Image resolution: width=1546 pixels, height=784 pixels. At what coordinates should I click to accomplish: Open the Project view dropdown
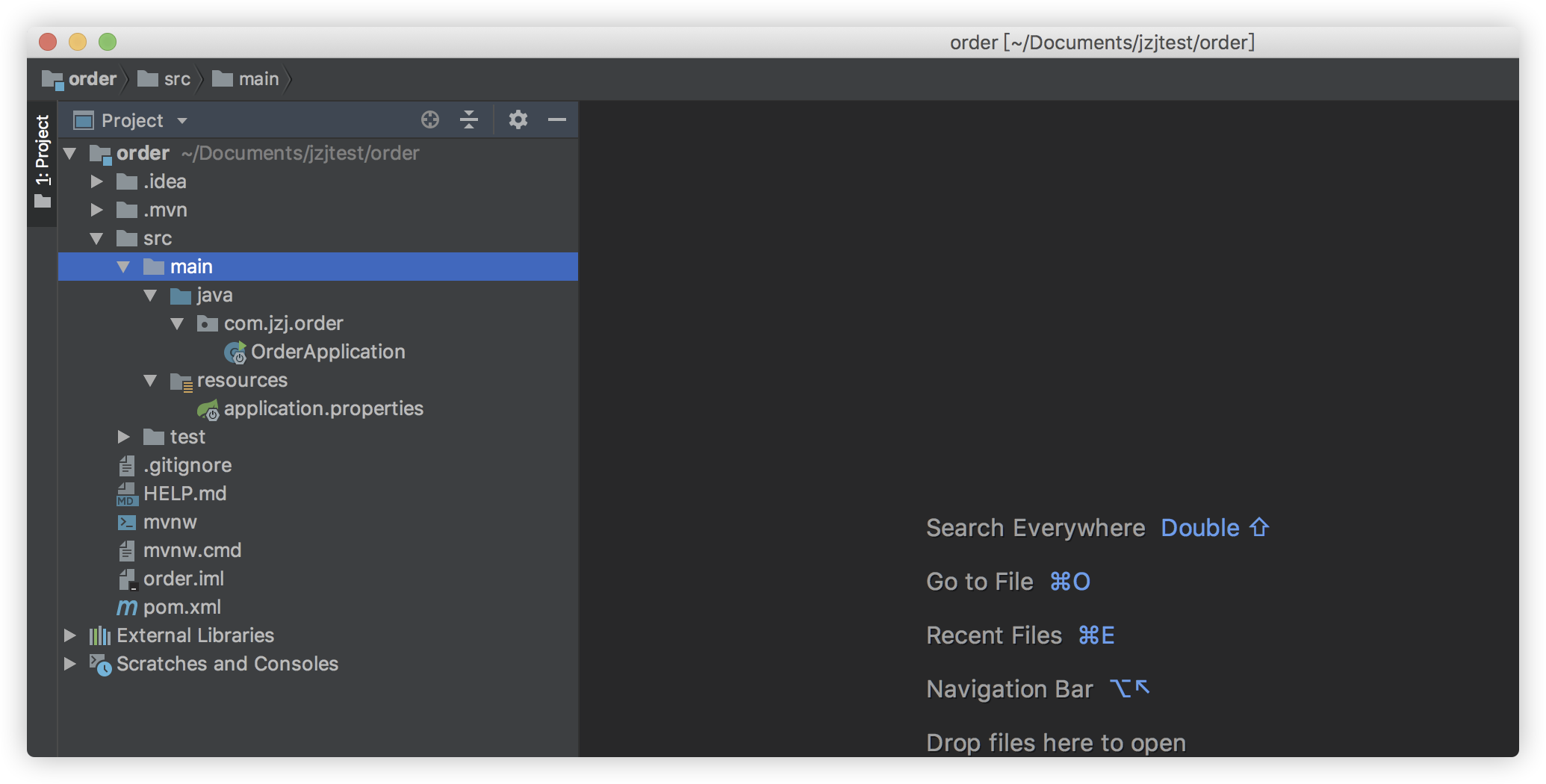click(182, 121)
